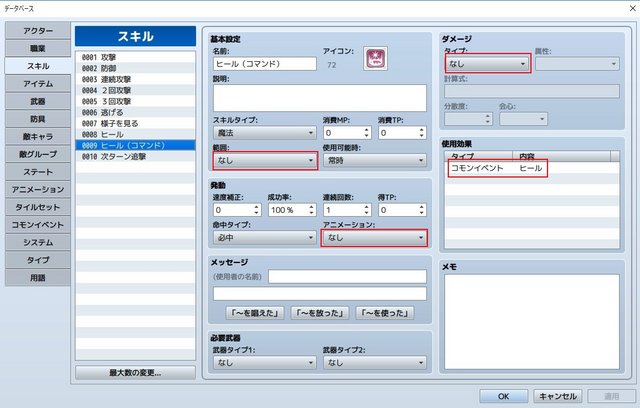
Task: Click the 使用効果 内容 column header
Action: (x=562, y=156)
